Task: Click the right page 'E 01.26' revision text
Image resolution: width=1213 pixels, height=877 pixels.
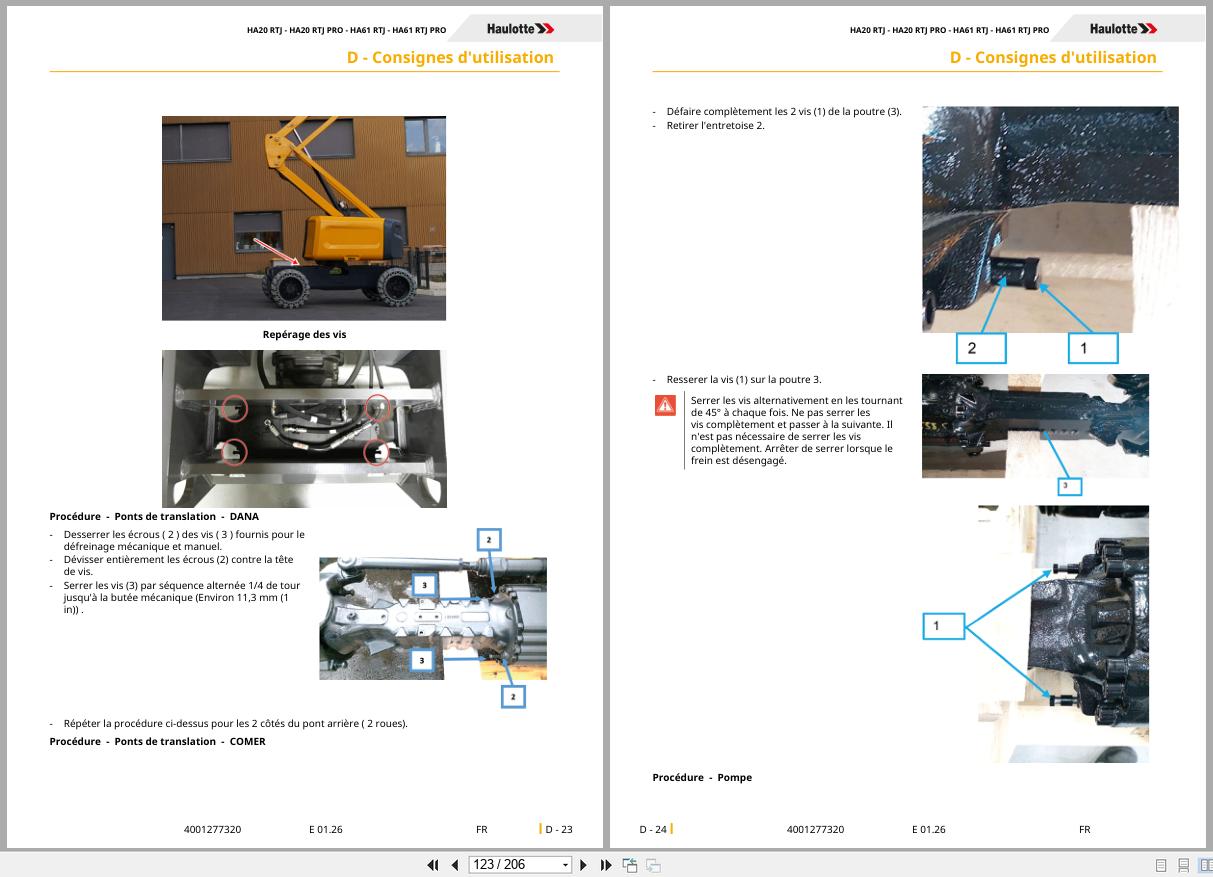Action: coord(929,829)
